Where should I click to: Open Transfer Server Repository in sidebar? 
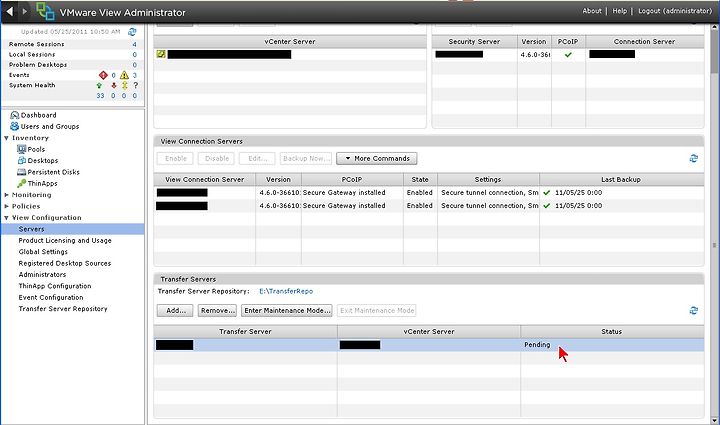point(63,309)
